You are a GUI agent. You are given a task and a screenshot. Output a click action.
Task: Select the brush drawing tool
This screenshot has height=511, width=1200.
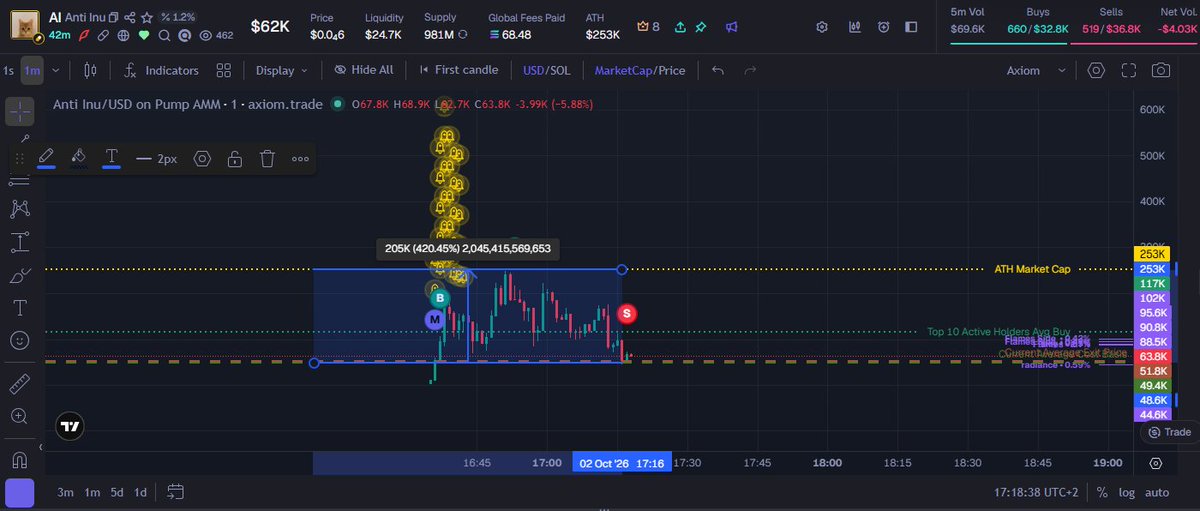coord(20,275)
